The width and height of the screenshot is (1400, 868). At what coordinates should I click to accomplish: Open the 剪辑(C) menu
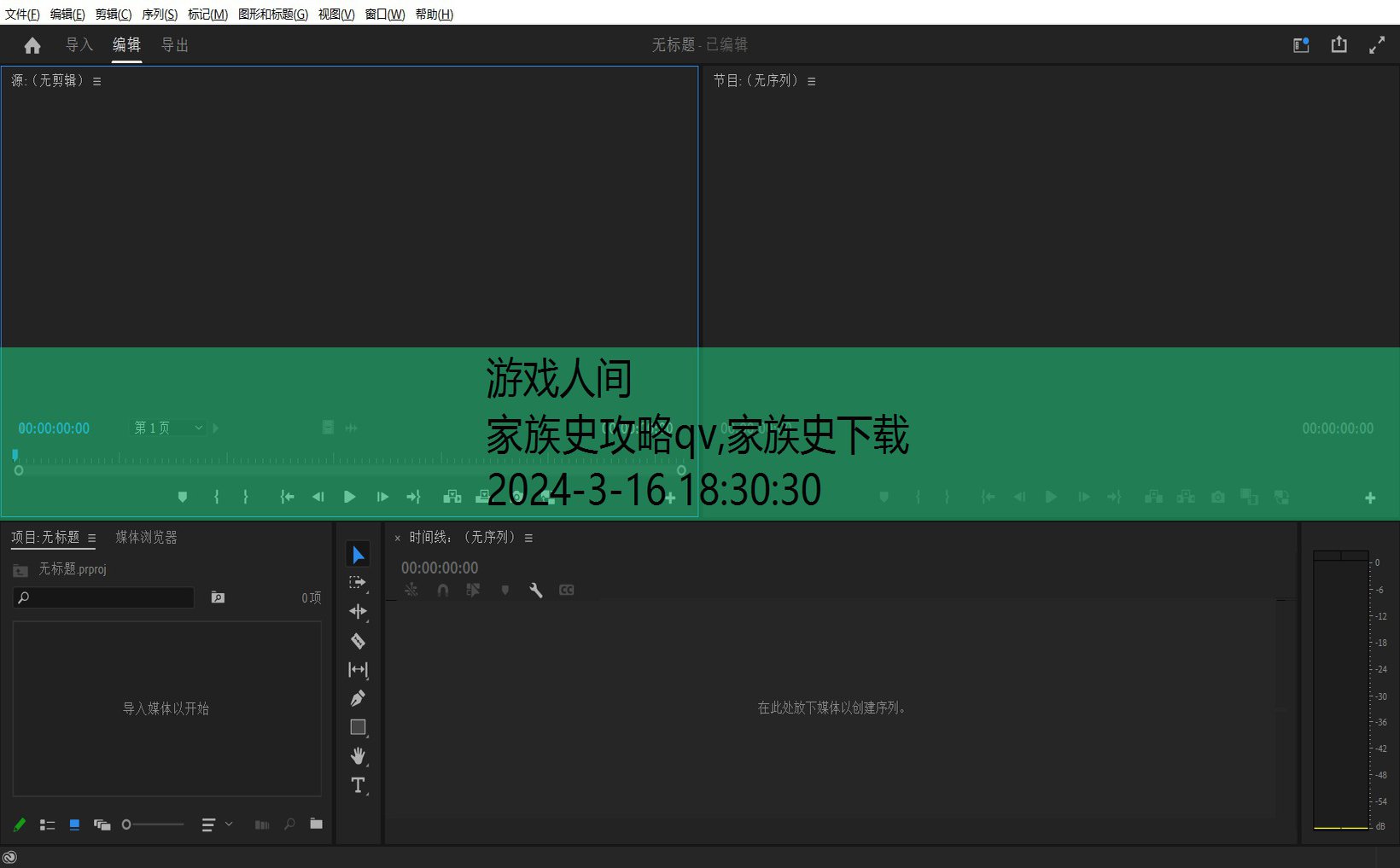click(114, 14)
